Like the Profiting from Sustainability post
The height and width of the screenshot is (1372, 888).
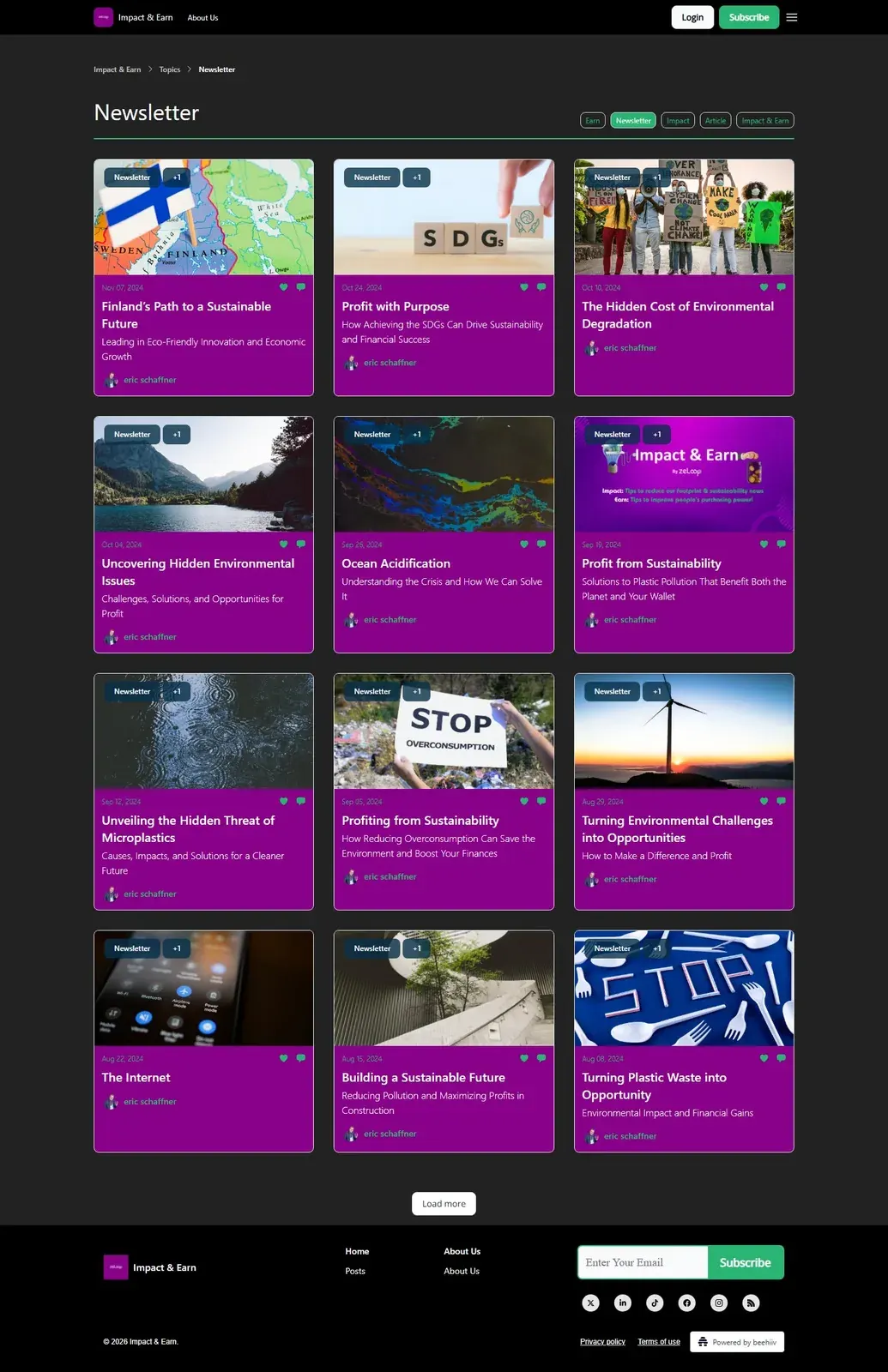524,801
